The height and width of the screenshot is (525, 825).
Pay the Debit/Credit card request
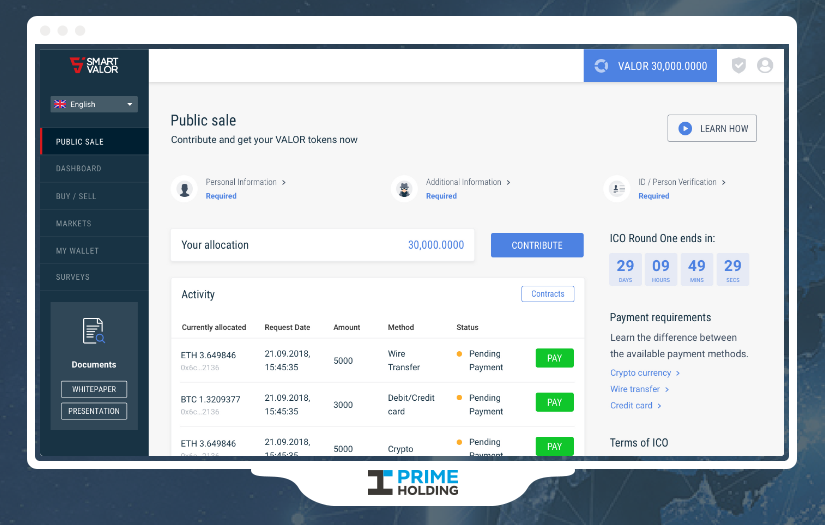pos(555,402)
